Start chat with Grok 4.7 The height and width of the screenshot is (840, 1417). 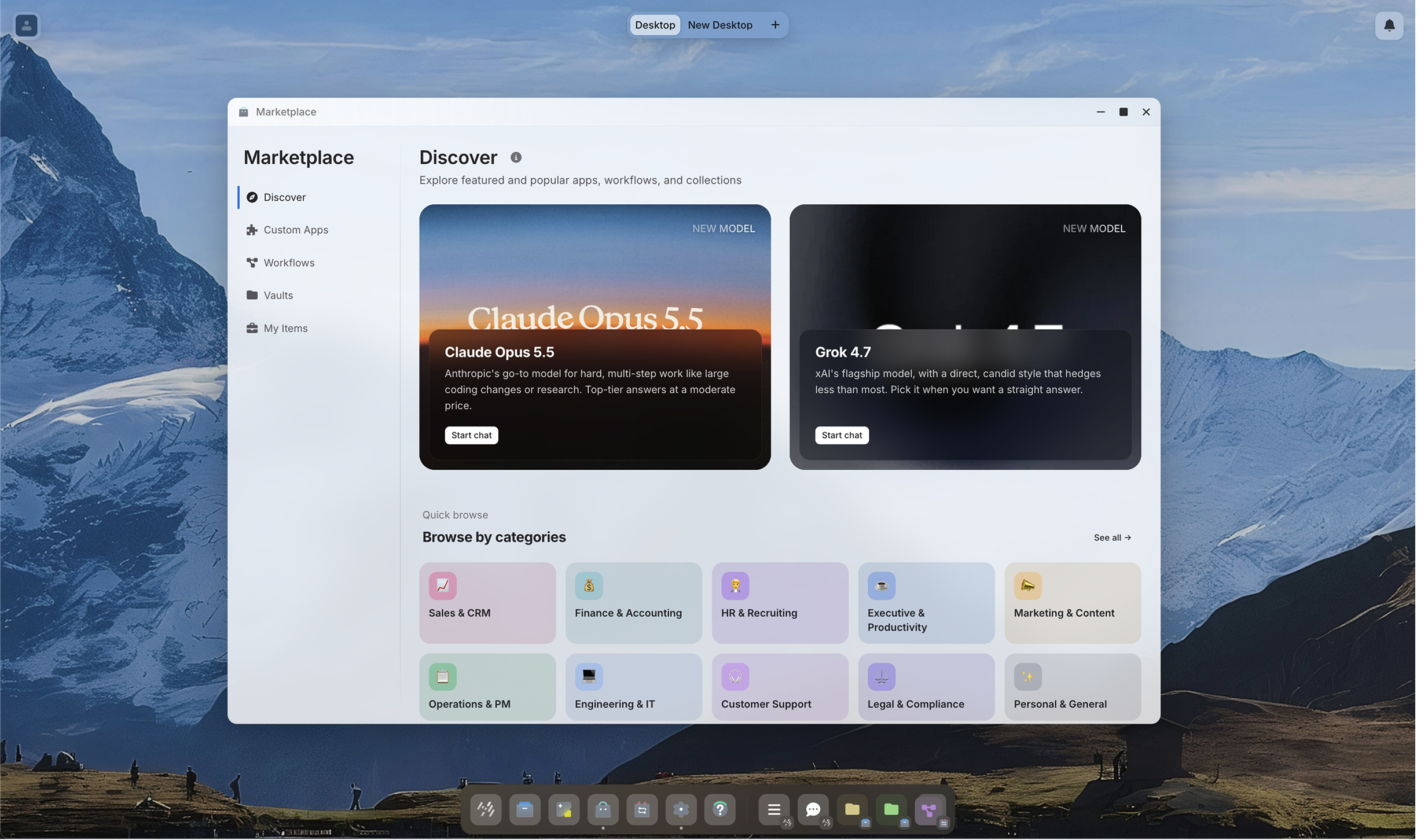pos(843,436)
